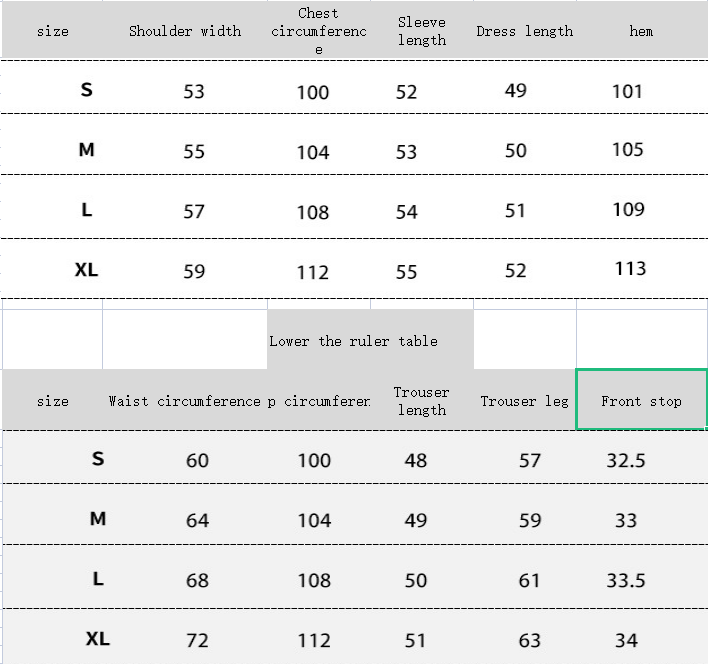The image size is (708, 664).
Task: Select the highlighted "Front stop" header cell
Action: click(x=641, y=400)
